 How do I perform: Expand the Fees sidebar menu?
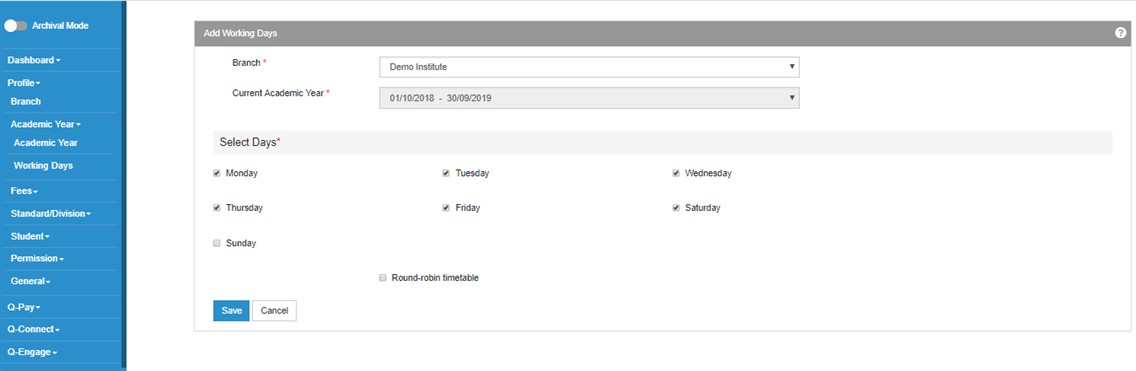pos(24,191)
